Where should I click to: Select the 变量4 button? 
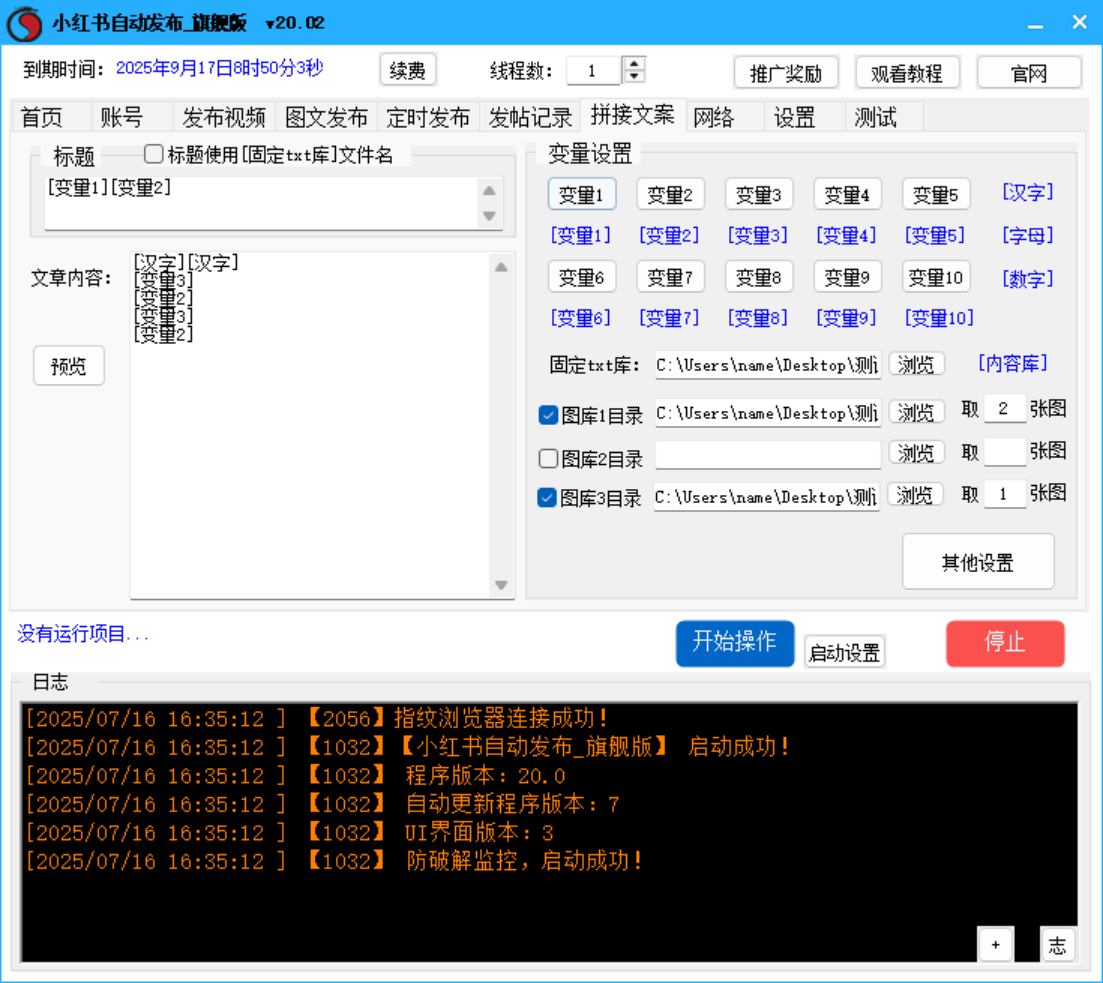click(847, 194)
